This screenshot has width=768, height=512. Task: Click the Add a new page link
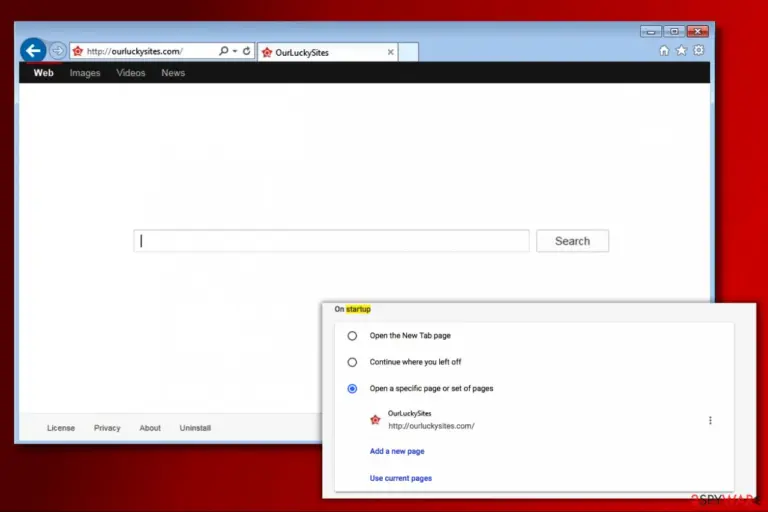click(x=397, y=451)
